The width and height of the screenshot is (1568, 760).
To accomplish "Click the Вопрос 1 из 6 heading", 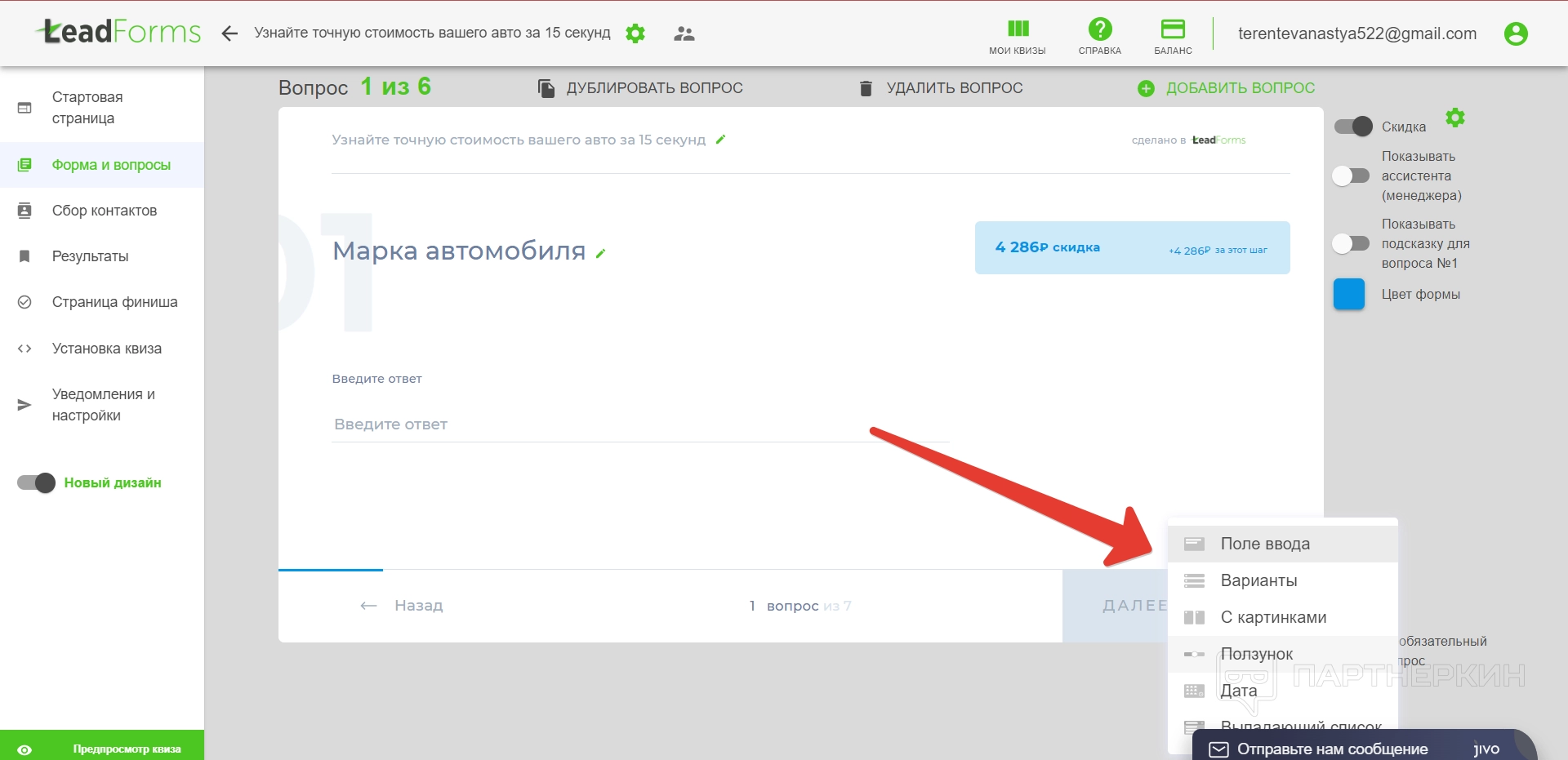I will click(x=354, y=87).
